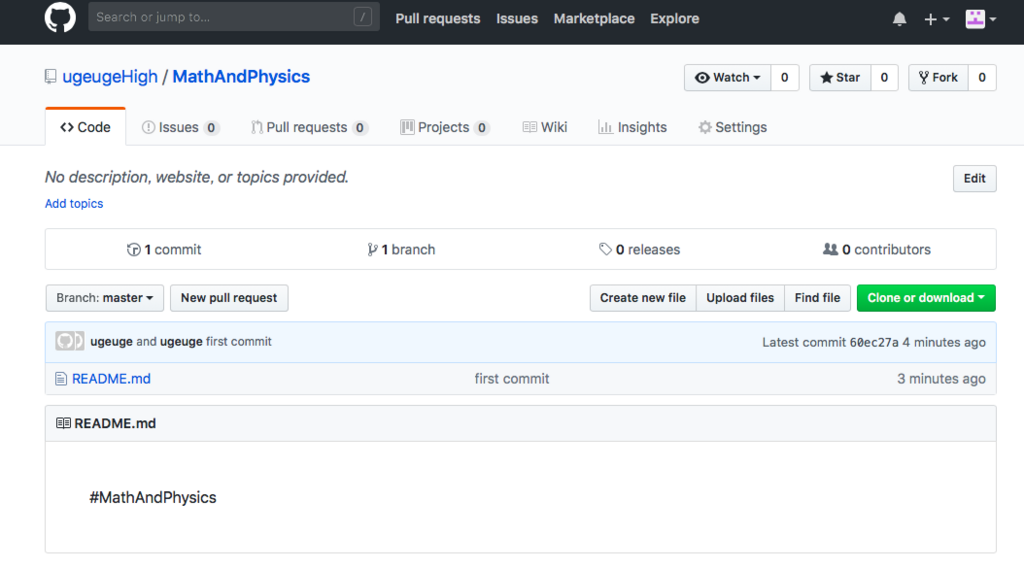This screenshot has width=1024, height=568.
Task: Open the Settings tab
Action: pyautogui.click(x=732, y=127)
